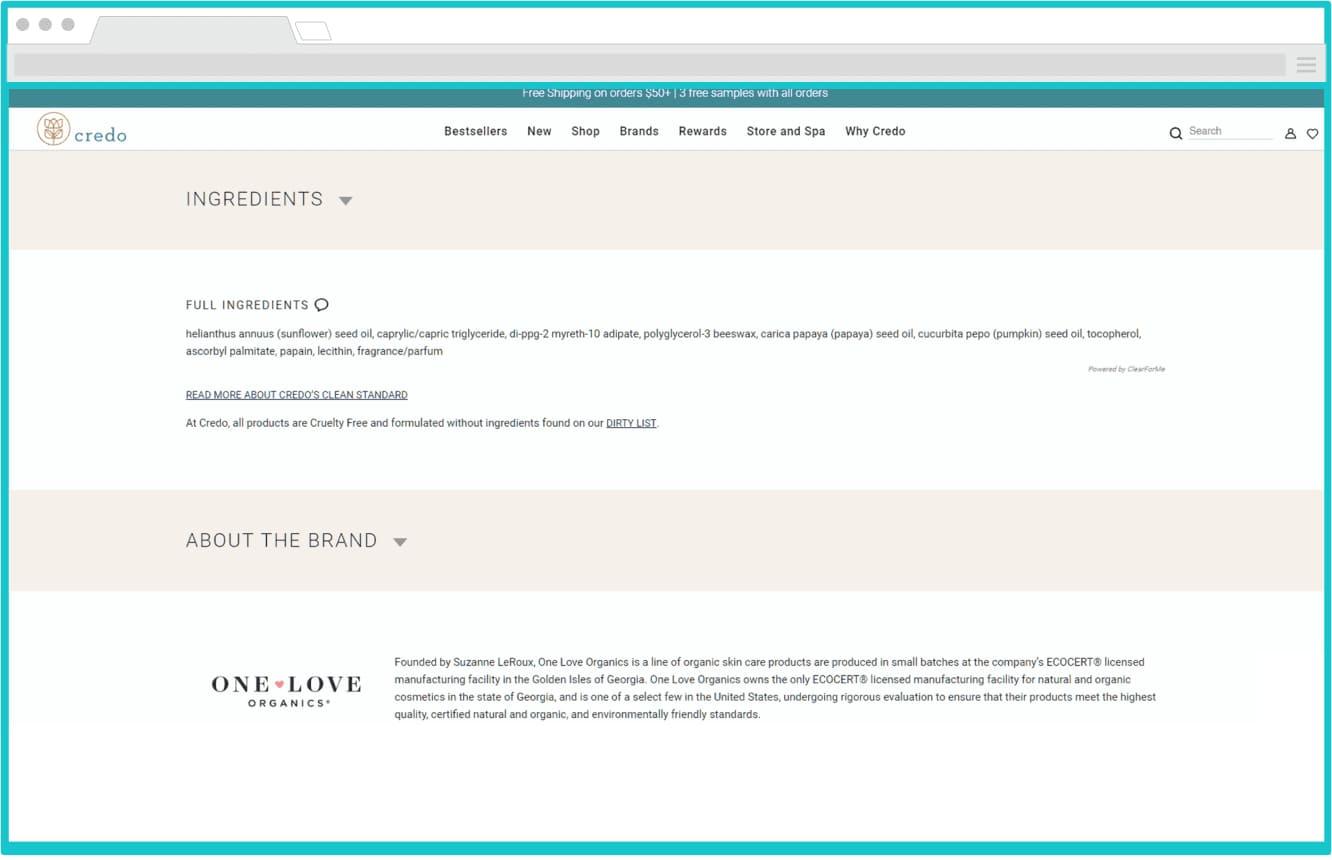The height and width of the screenshot is (860, 1332).
Task: Collapse the About the Brand arrow
Action: (400, 542)
